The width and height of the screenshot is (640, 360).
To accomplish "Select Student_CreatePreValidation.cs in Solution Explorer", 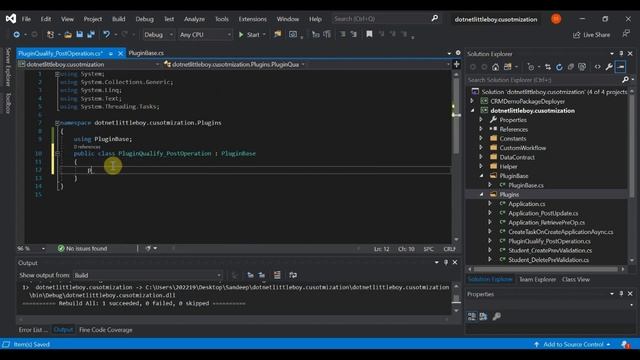I will click(550, 250).
